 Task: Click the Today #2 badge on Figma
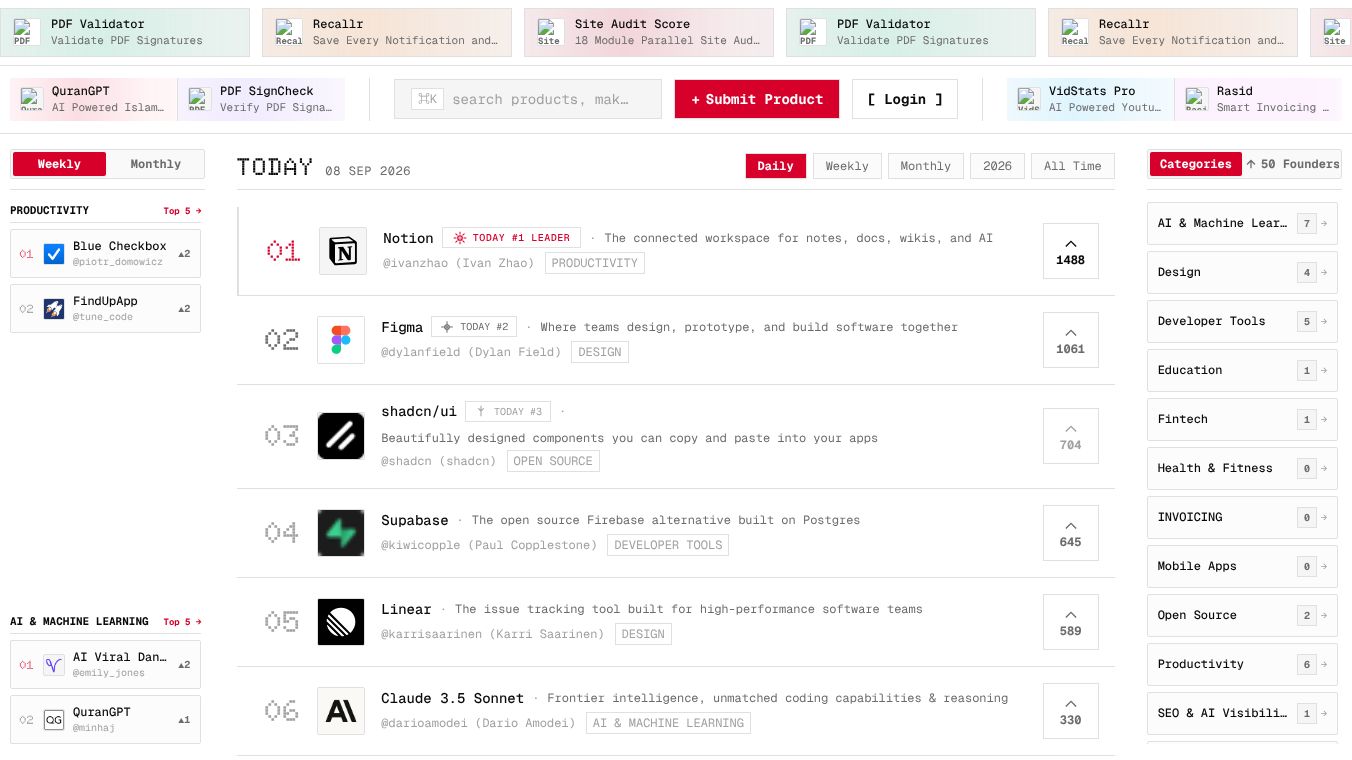(x=474, y=327)
